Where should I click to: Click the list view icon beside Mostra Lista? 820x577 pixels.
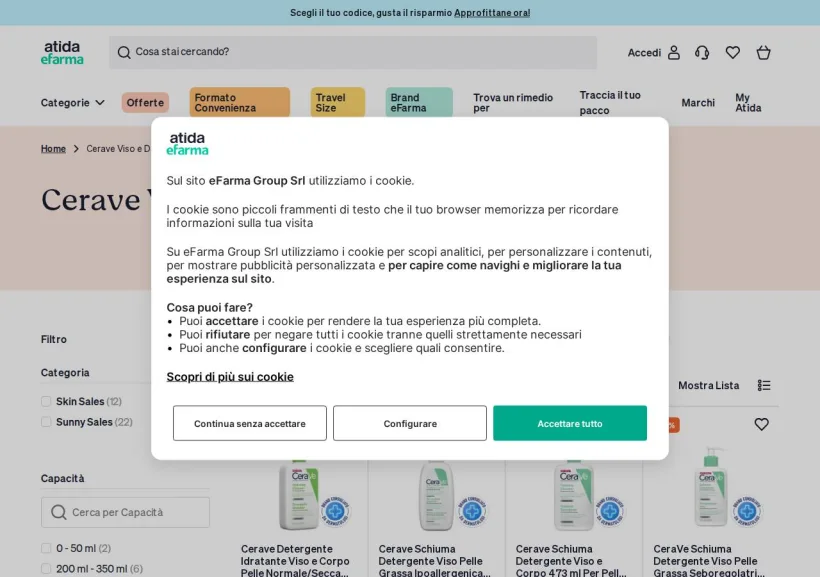tap(764, 386)
